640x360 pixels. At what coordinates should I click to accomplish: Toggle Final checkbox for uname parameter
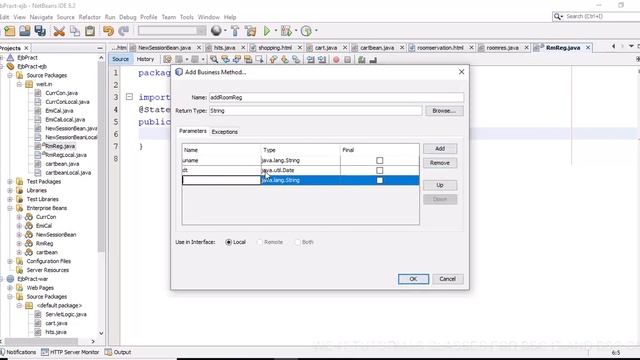point(380,160)
